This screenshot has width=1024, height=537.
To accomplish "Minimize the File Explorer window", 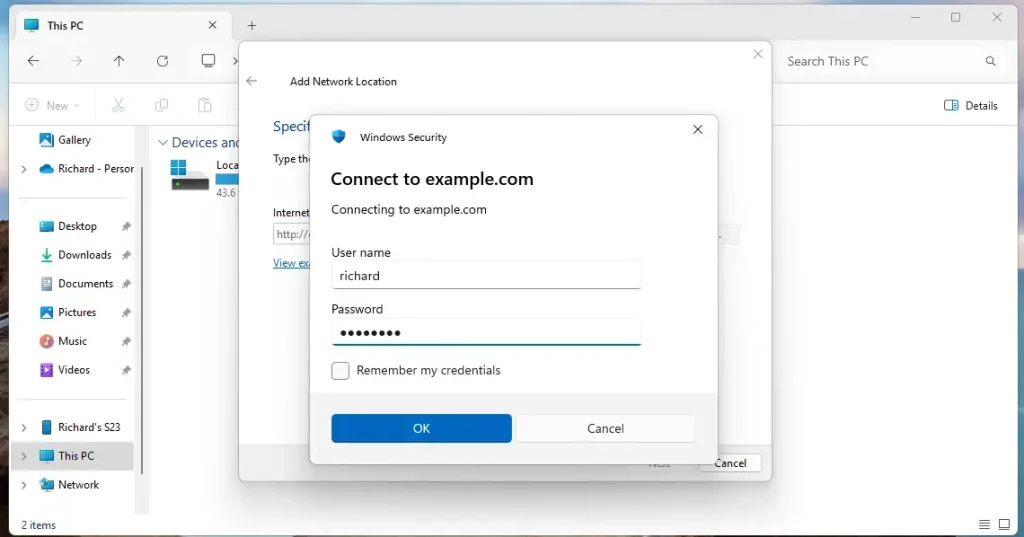I will (x=916, y=18).
